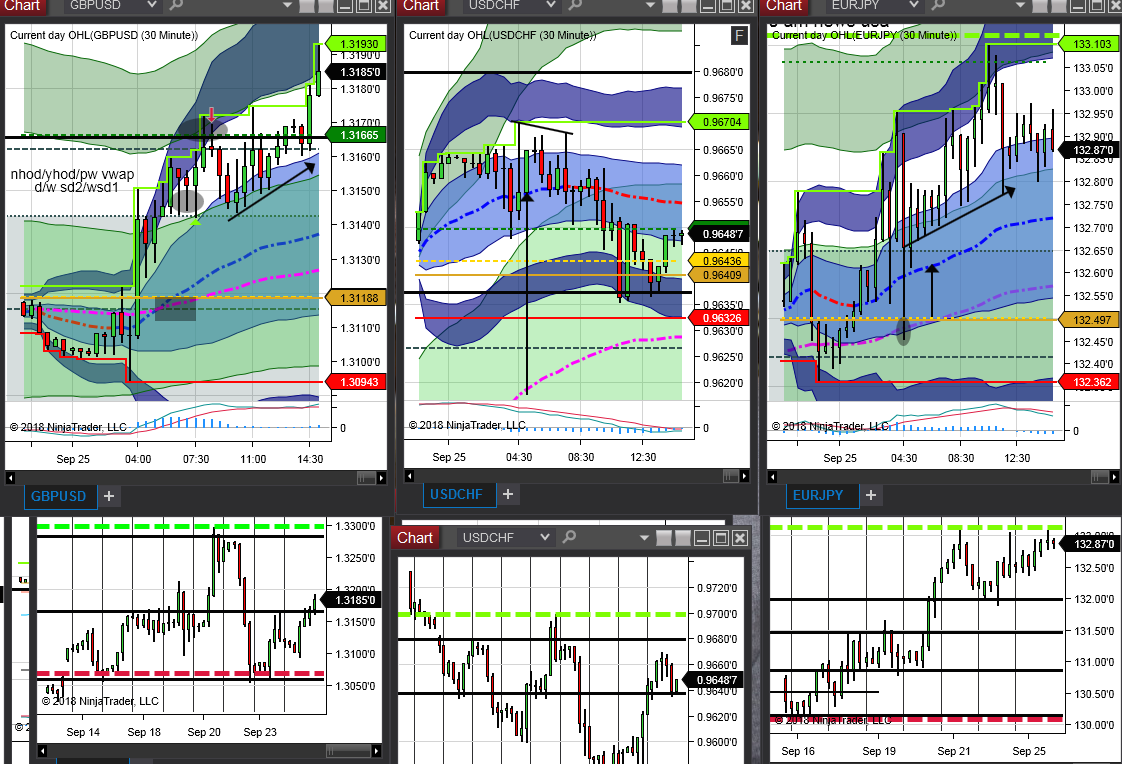The width and height of the screenshot is (1122, 764).
Task: Click the search magnifier in GBPUSD window
Action: tap(175, 5)
